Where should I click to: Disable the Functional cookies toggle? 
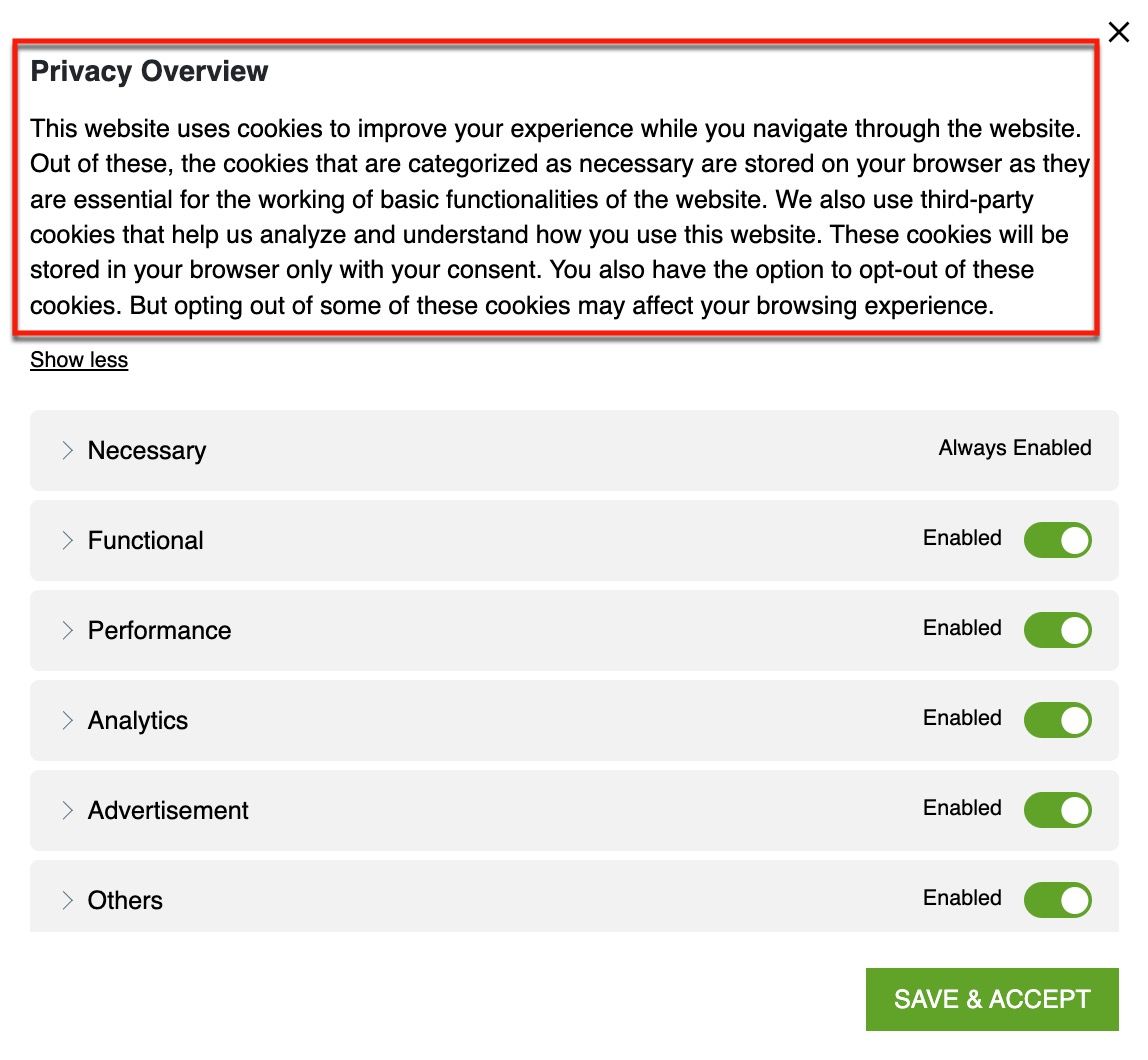1057,540
